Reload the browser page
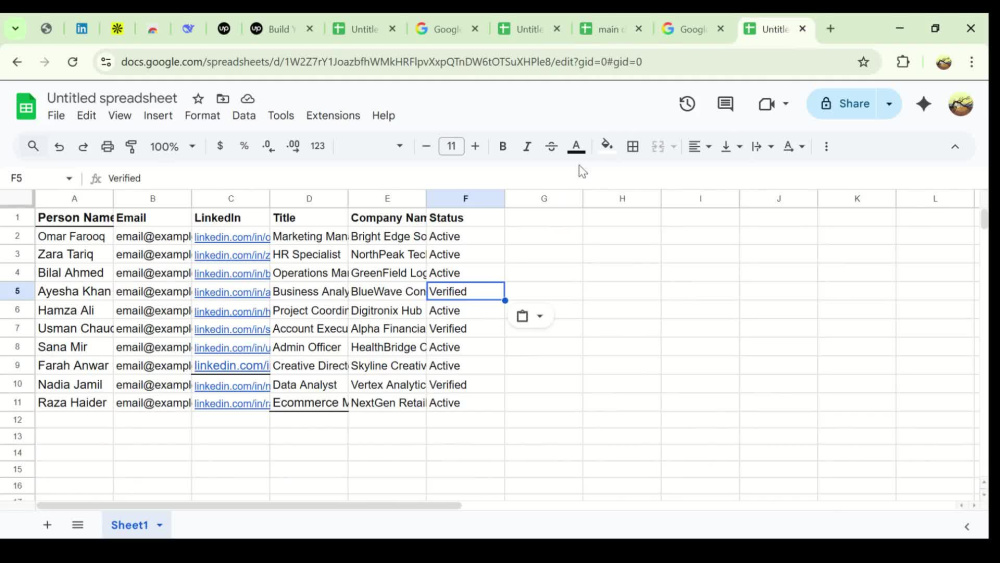Image resolution: width=1000 pixels, height=563 pixels. [x=73, y=62]
